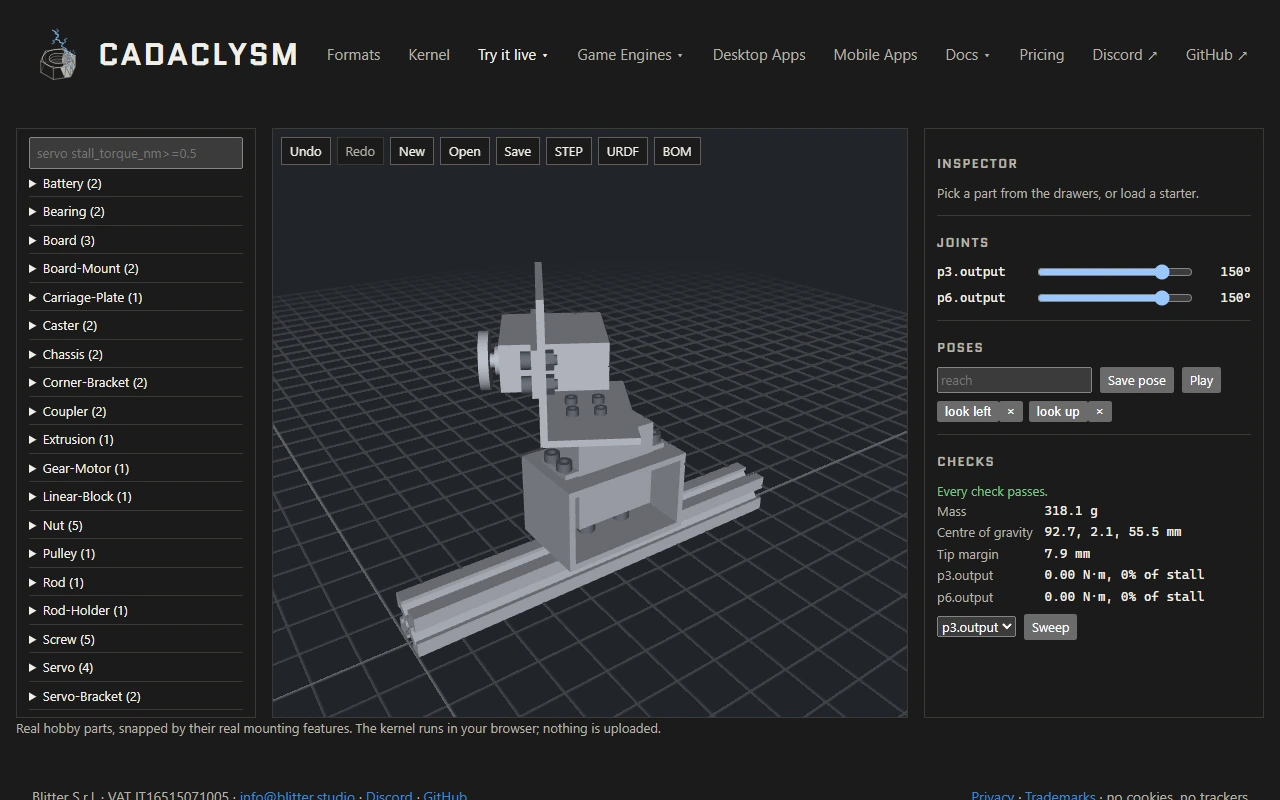Apply the "look left" pose
The width and height of the screenshot is (1280, 800).
pyautogui.click(x=968, y=411)
